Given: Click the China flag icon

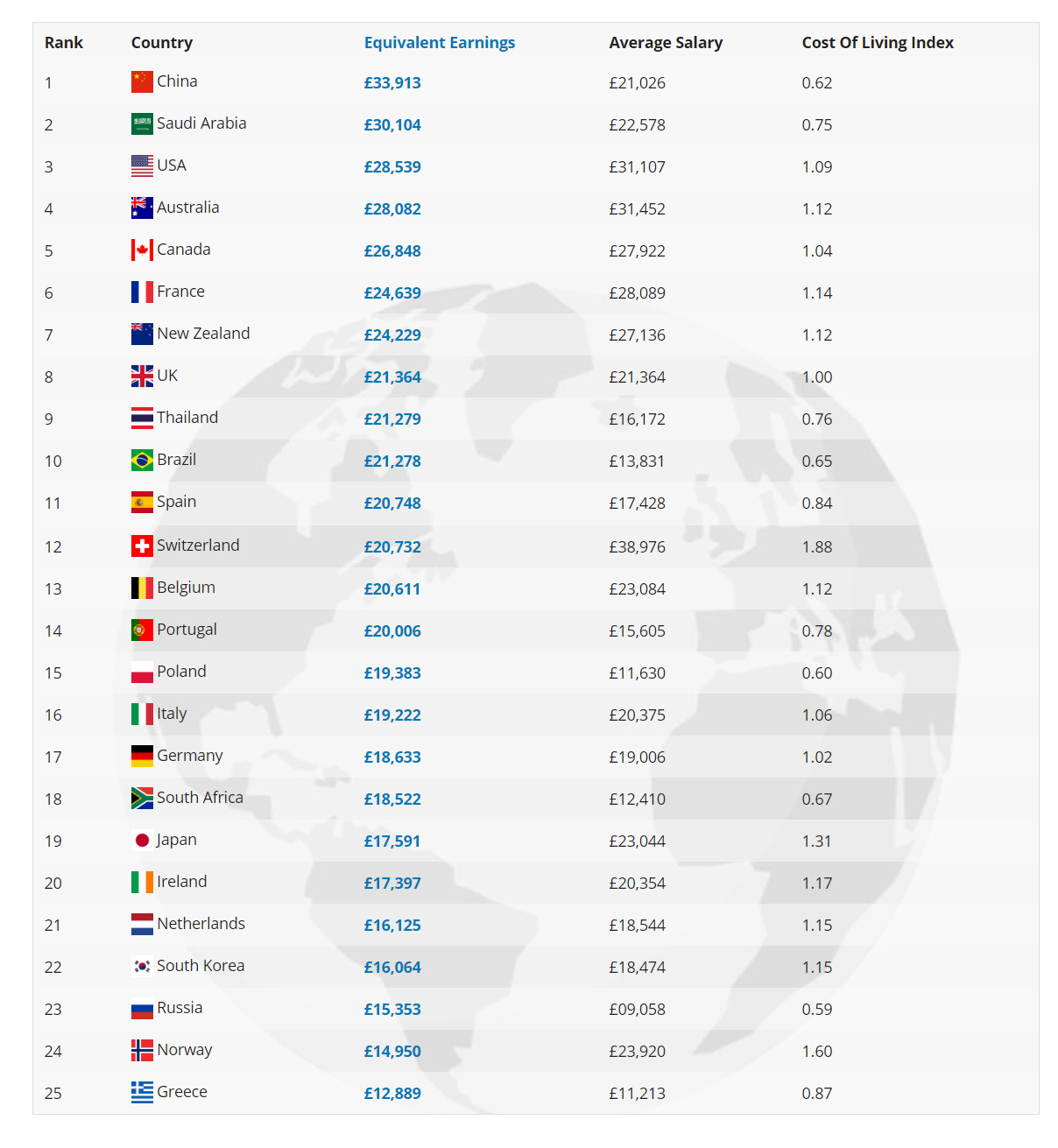Looking at the screenshot, I should (x=142, y=82).
